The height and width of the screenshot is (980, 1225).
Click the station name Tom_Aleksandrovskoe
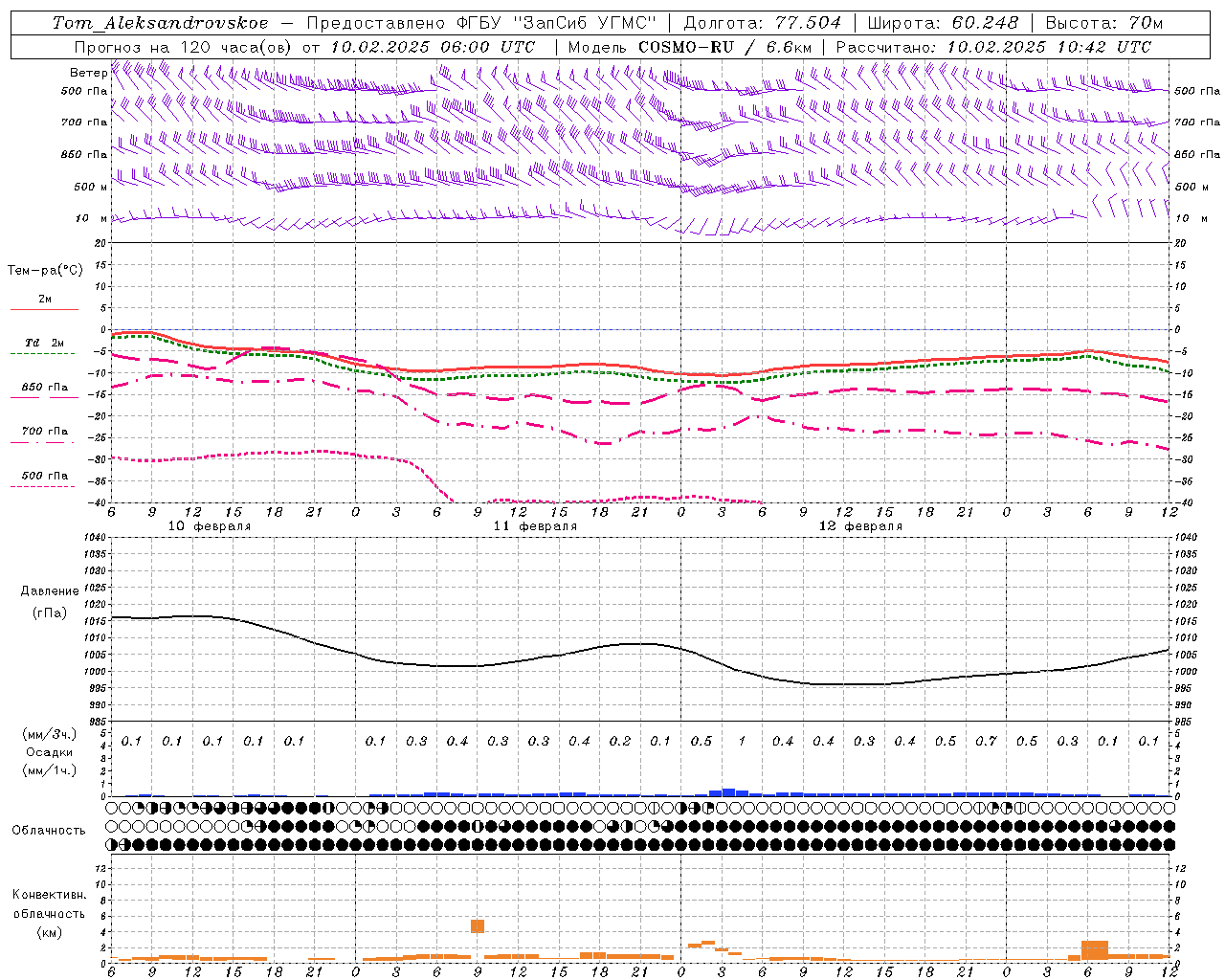click(x=160, y=23)
